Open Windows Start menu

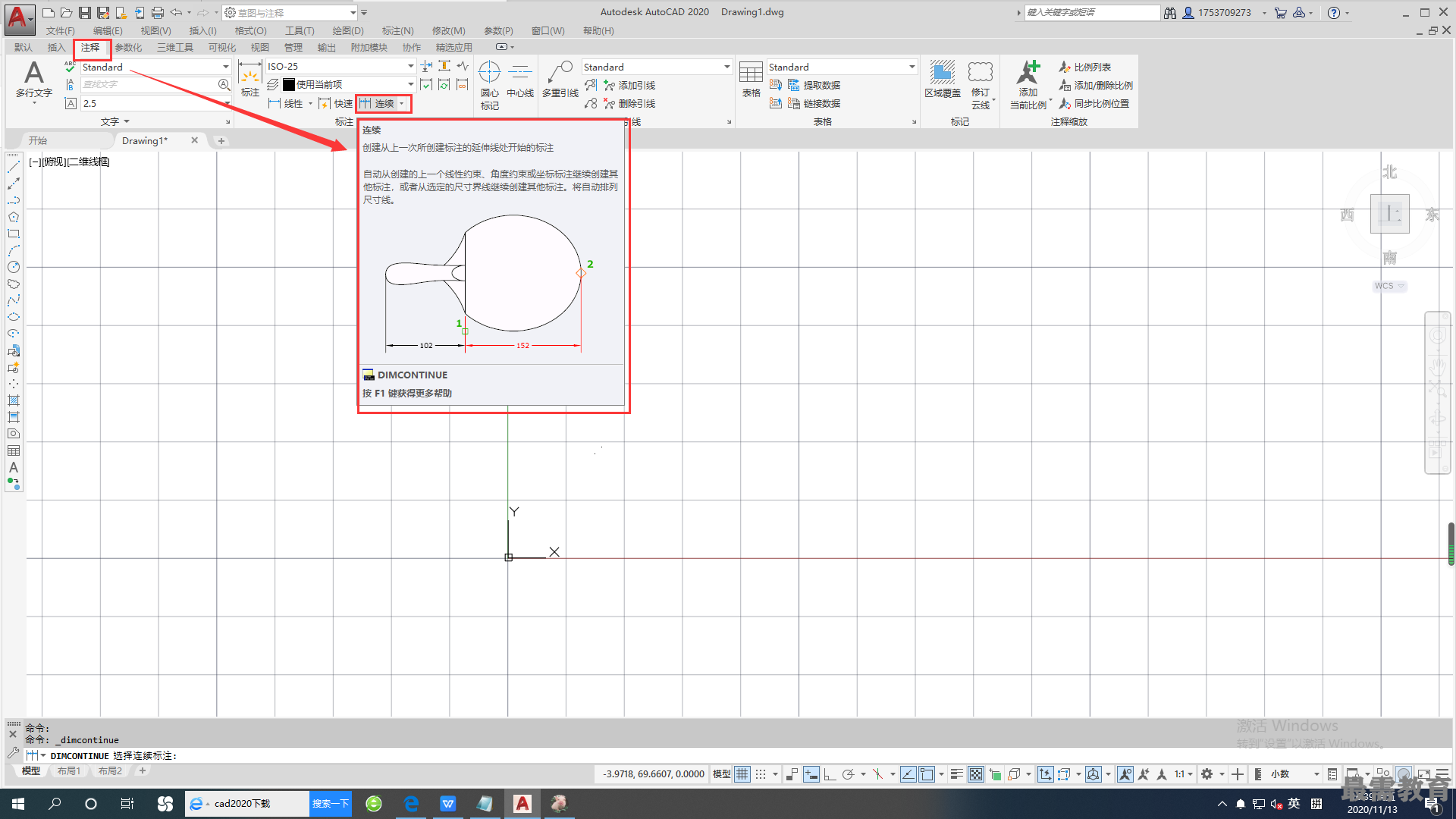coord(18,803)
